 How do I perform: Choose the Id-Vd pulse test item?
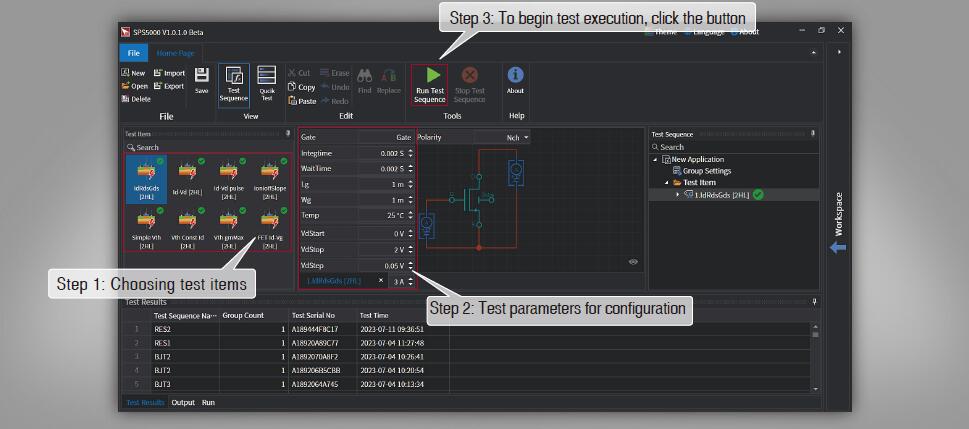coord(228,174)
